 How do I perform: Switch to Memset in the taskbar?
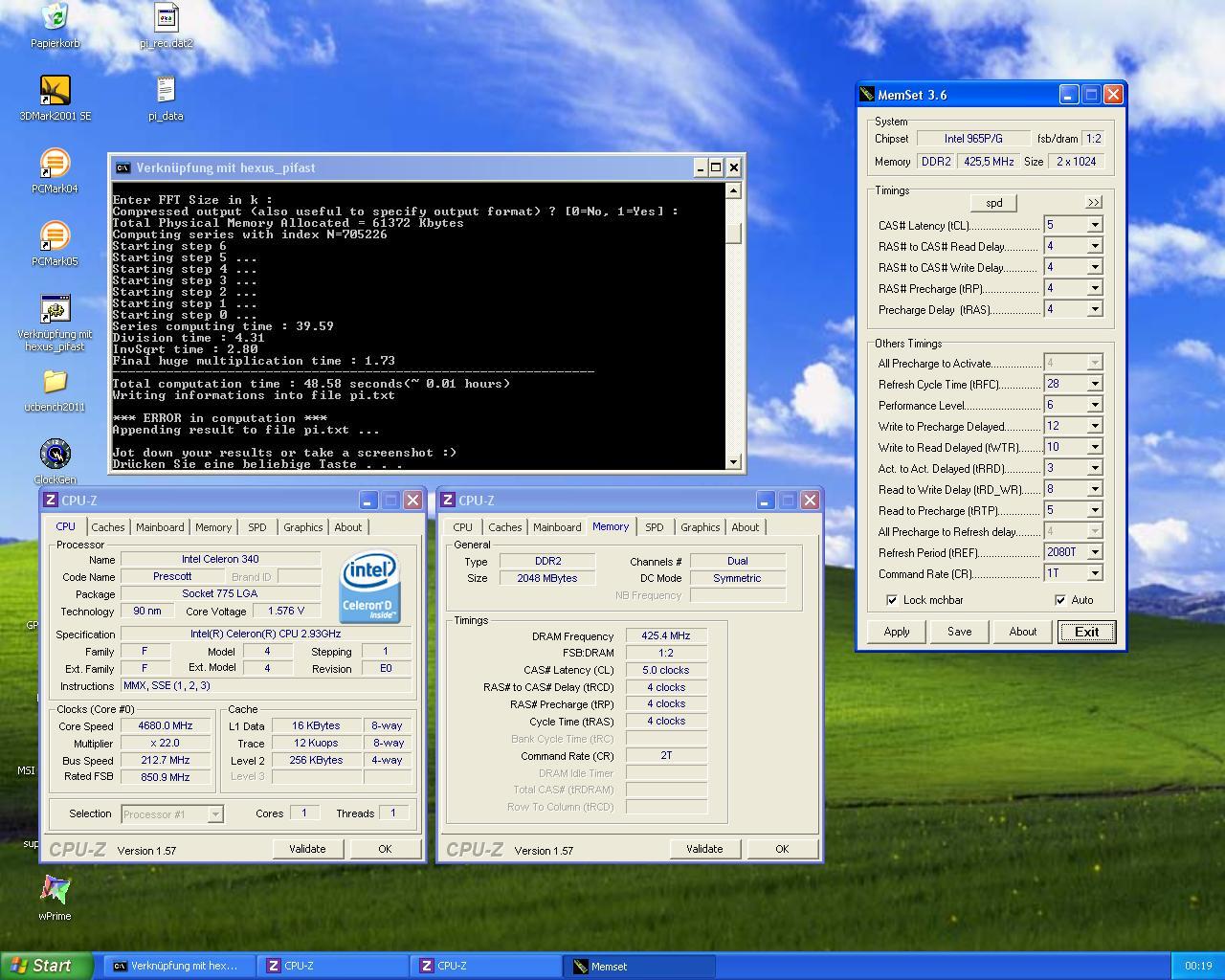click(x=641, y=967)
